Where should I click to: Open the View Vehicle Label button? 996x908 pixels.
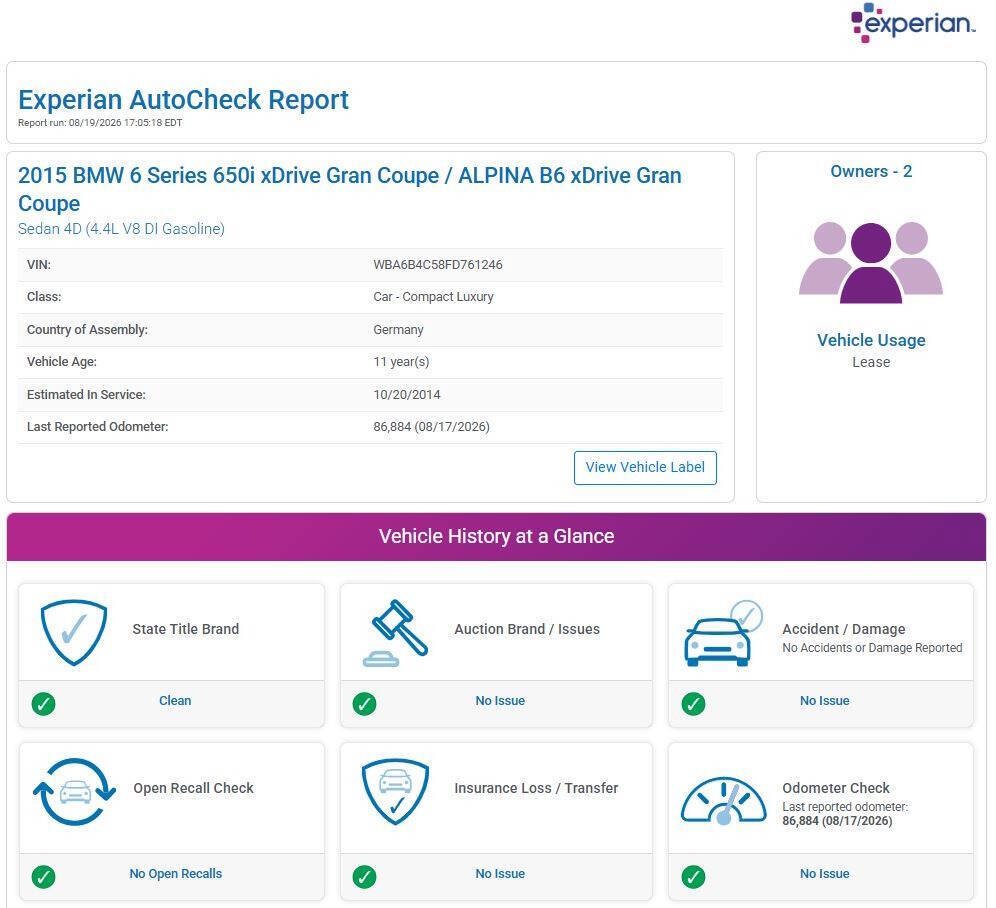pyautogui.click(x=645, y=468)
